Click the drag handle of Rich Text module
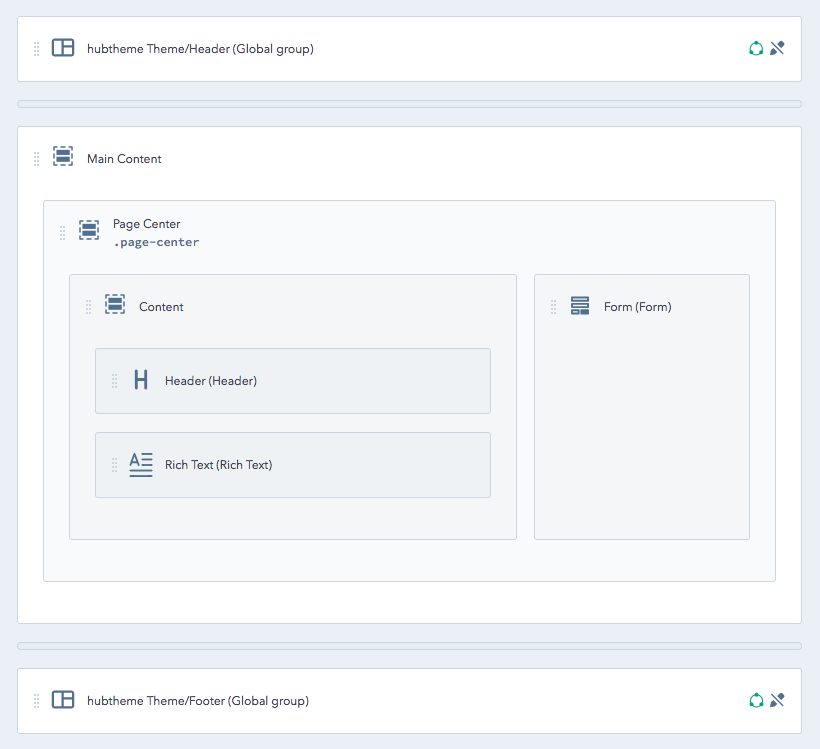Image resolution: width=820 pixels, height=749 pixels. pyautogui.click(x=115, y=465)
